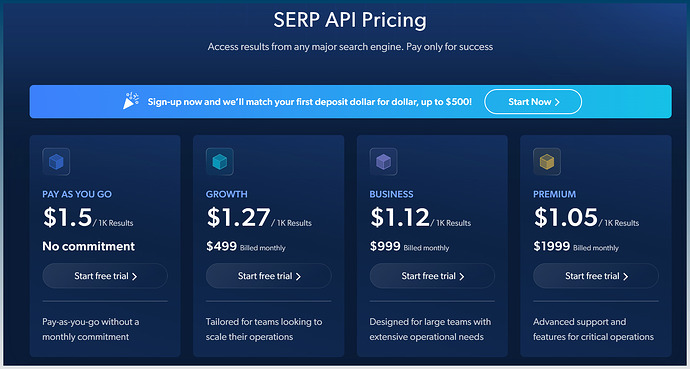Select the GROWTH plan title
Viewport: 690px width, 369px height.
pyautogui.click(x=227, y=194)
